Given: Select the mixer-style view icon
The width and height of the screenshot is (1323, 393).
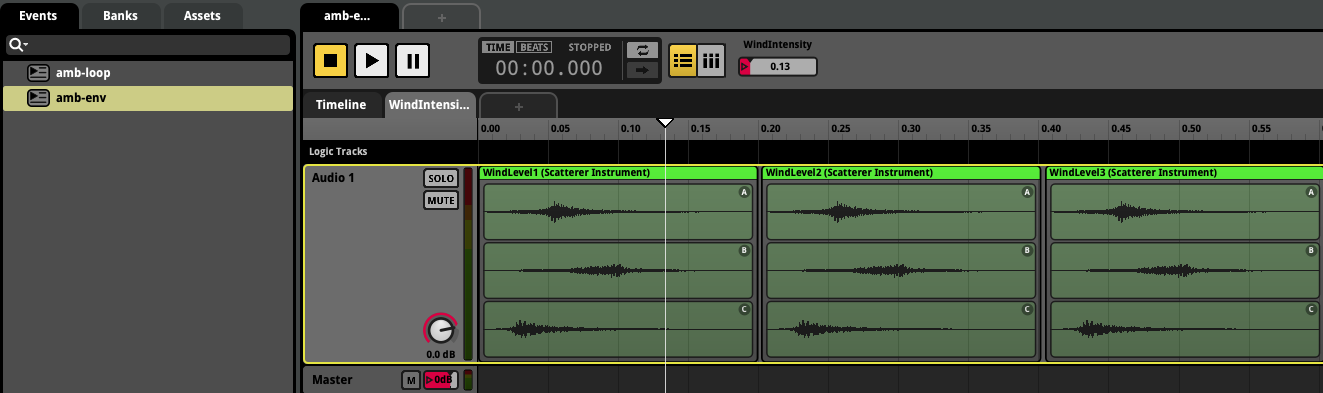Looking at the screenshot, I should pos(711,61).
